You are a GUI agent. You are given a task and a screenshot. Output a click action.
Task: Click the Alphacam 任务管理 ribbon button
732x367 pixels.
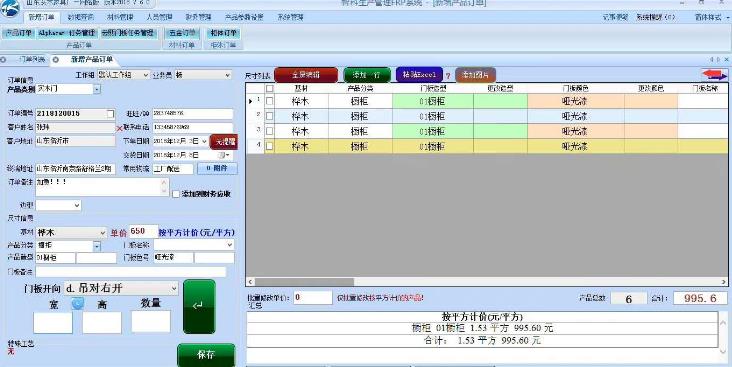coord(67,33)
